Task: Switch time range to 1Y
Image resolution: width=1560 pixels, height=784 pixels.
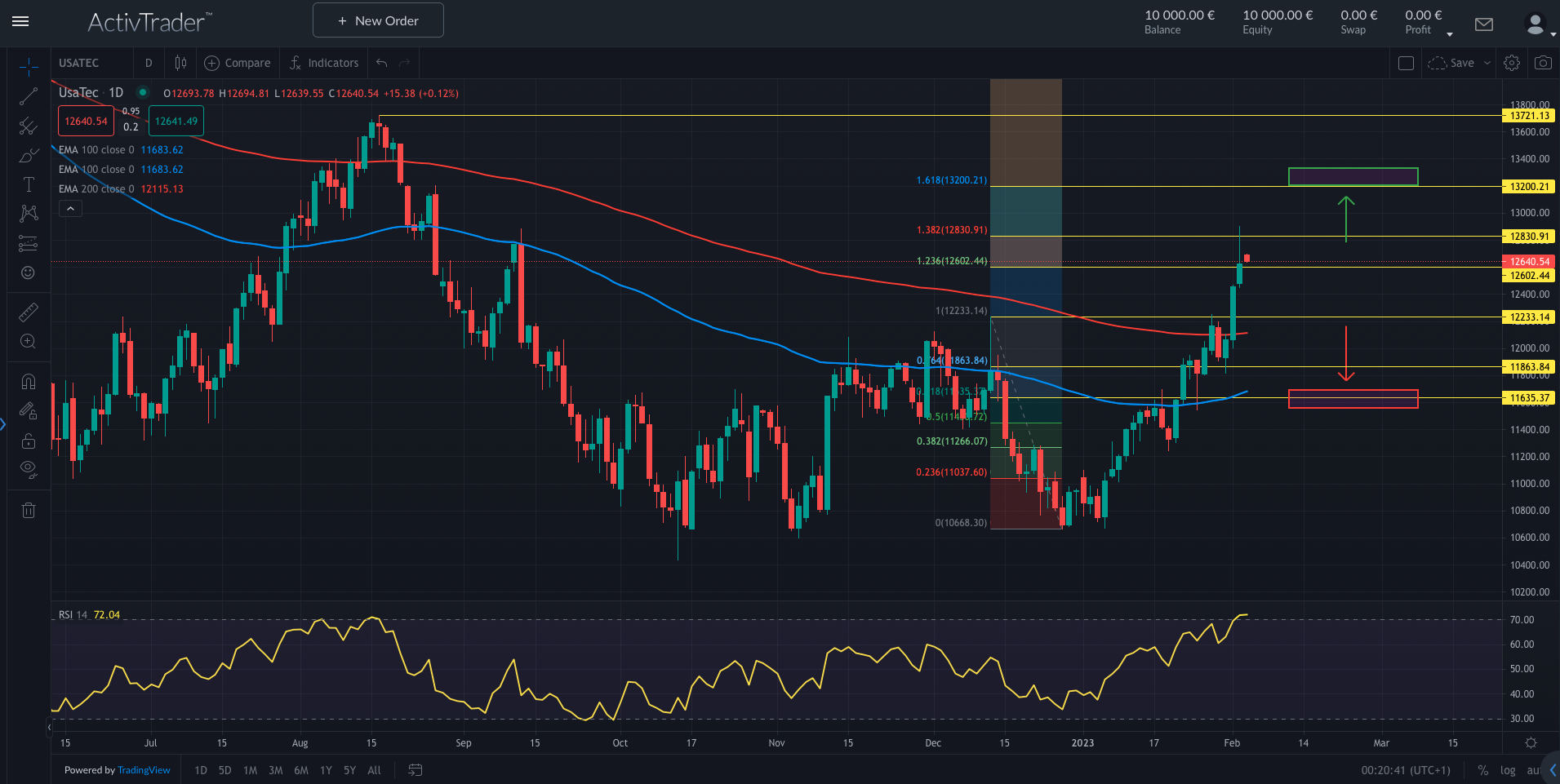Action: point(326,770)
